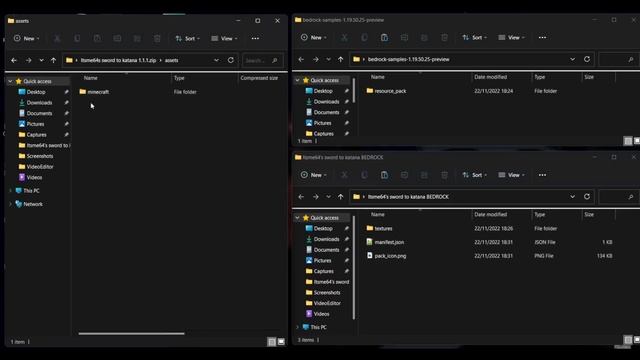Click Delete icon in katana BEDROCK window toolbar

[x=444, y=175]
